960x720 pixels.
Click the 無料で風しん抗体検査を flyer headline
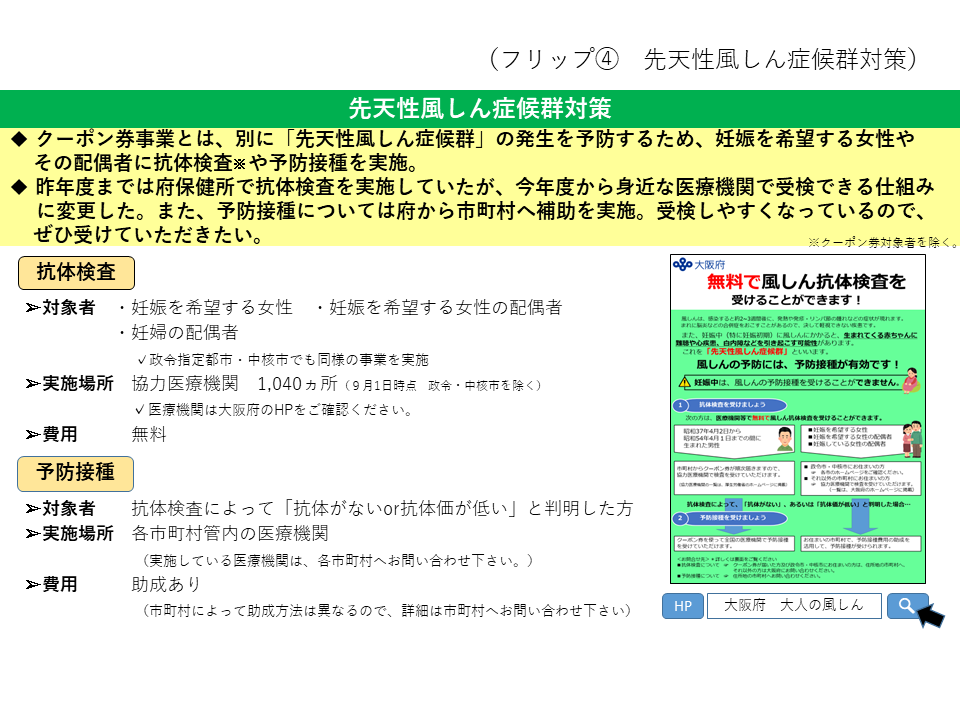pos(806,281)
